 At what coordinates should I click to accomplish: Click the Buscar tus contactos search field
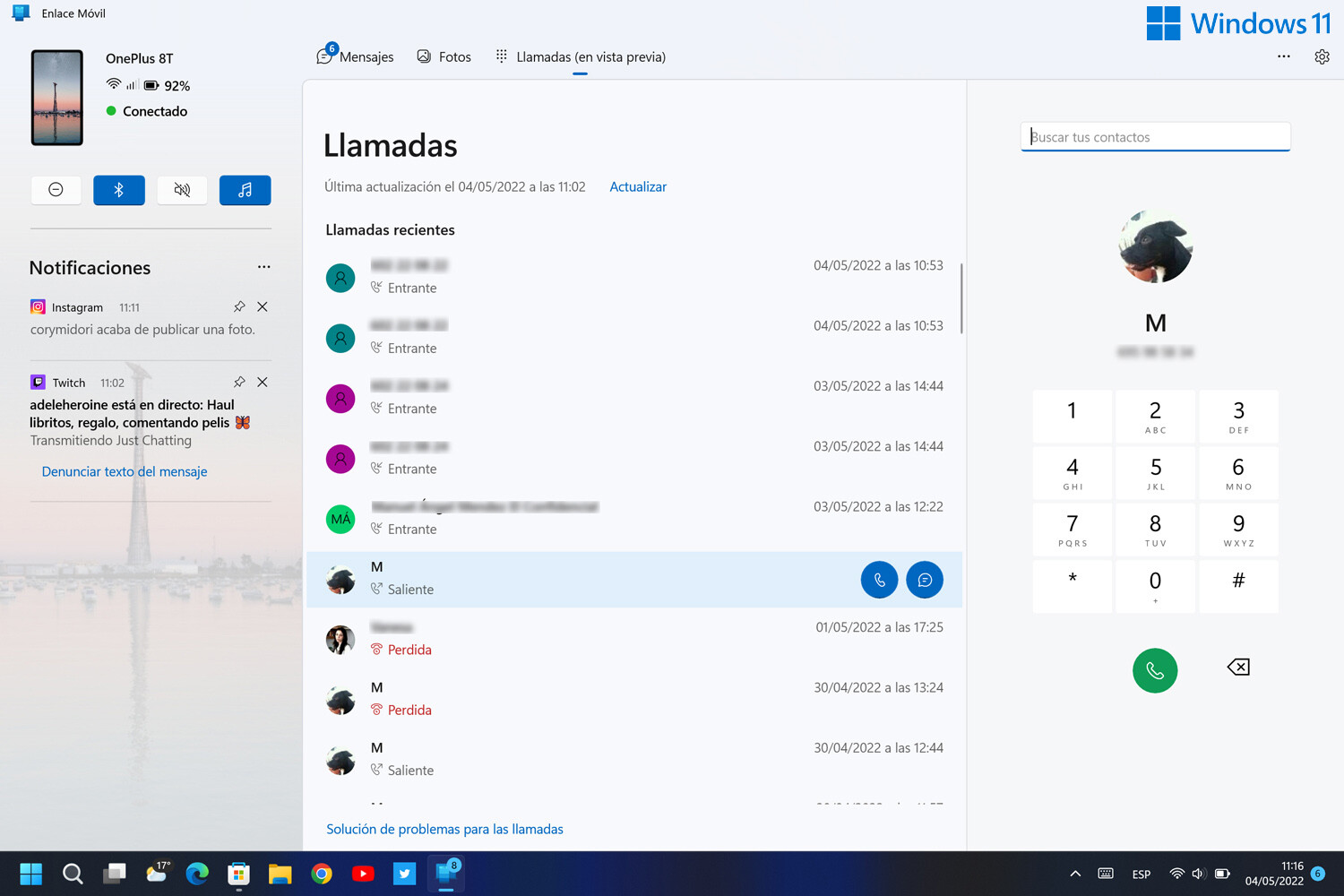[x=1155, y=136]
